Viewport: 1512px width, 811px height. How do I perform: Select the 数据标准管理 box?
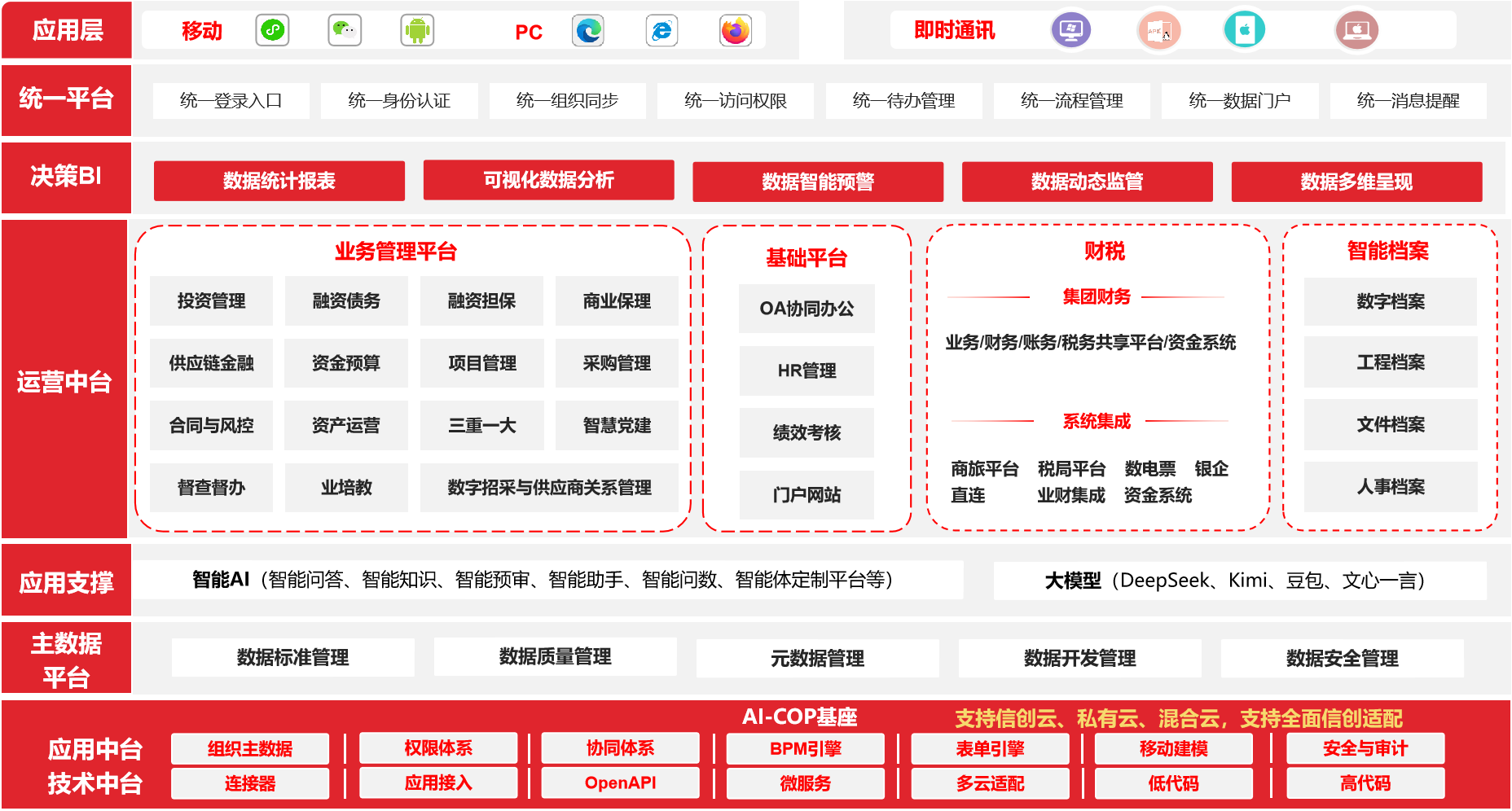293,657
